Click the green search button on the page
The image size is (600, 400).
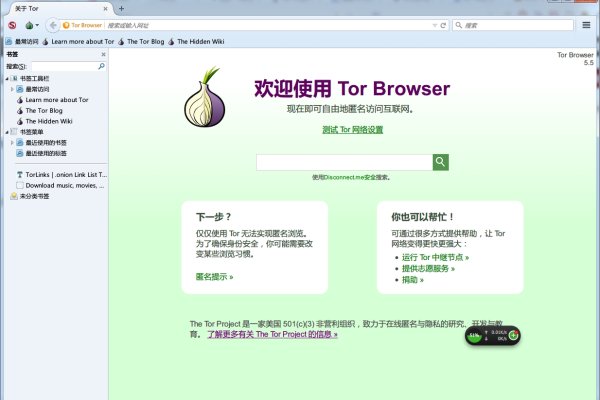pos(440,162)
